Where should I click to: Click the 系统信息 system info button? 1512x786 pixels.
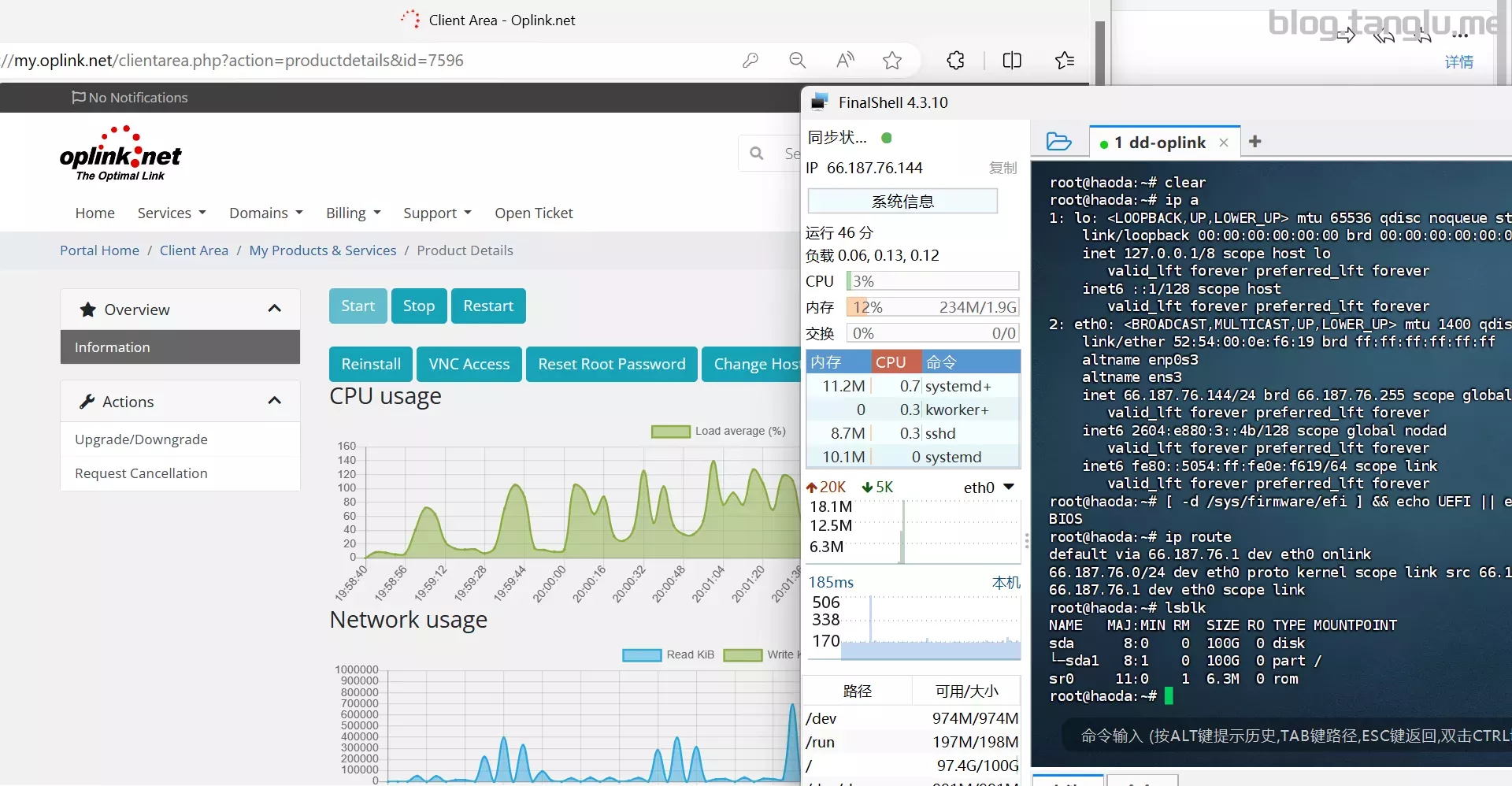pos(902,202)
